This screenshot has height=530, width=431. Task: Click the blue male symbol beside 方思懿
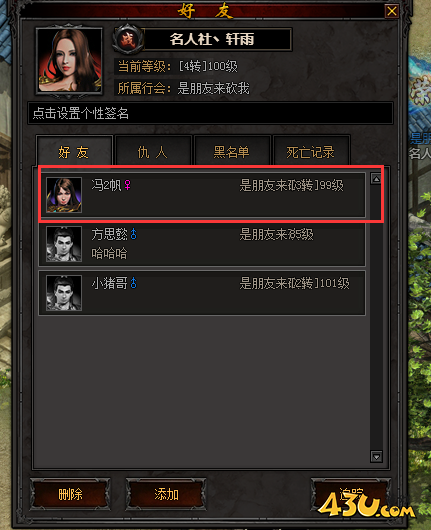(x=134, y=234)
